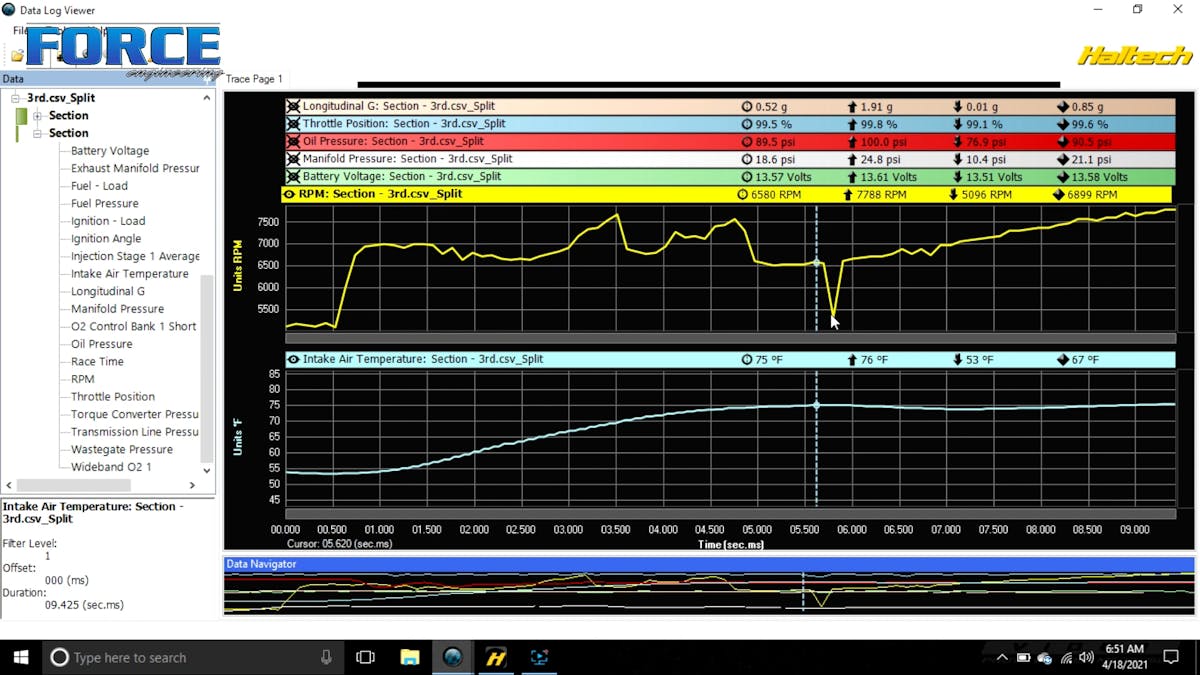Toggle the Intake Air Temperature eye icon
Image resolution: width=1200 pixels, height=675 pixels.
coord(293,359)
